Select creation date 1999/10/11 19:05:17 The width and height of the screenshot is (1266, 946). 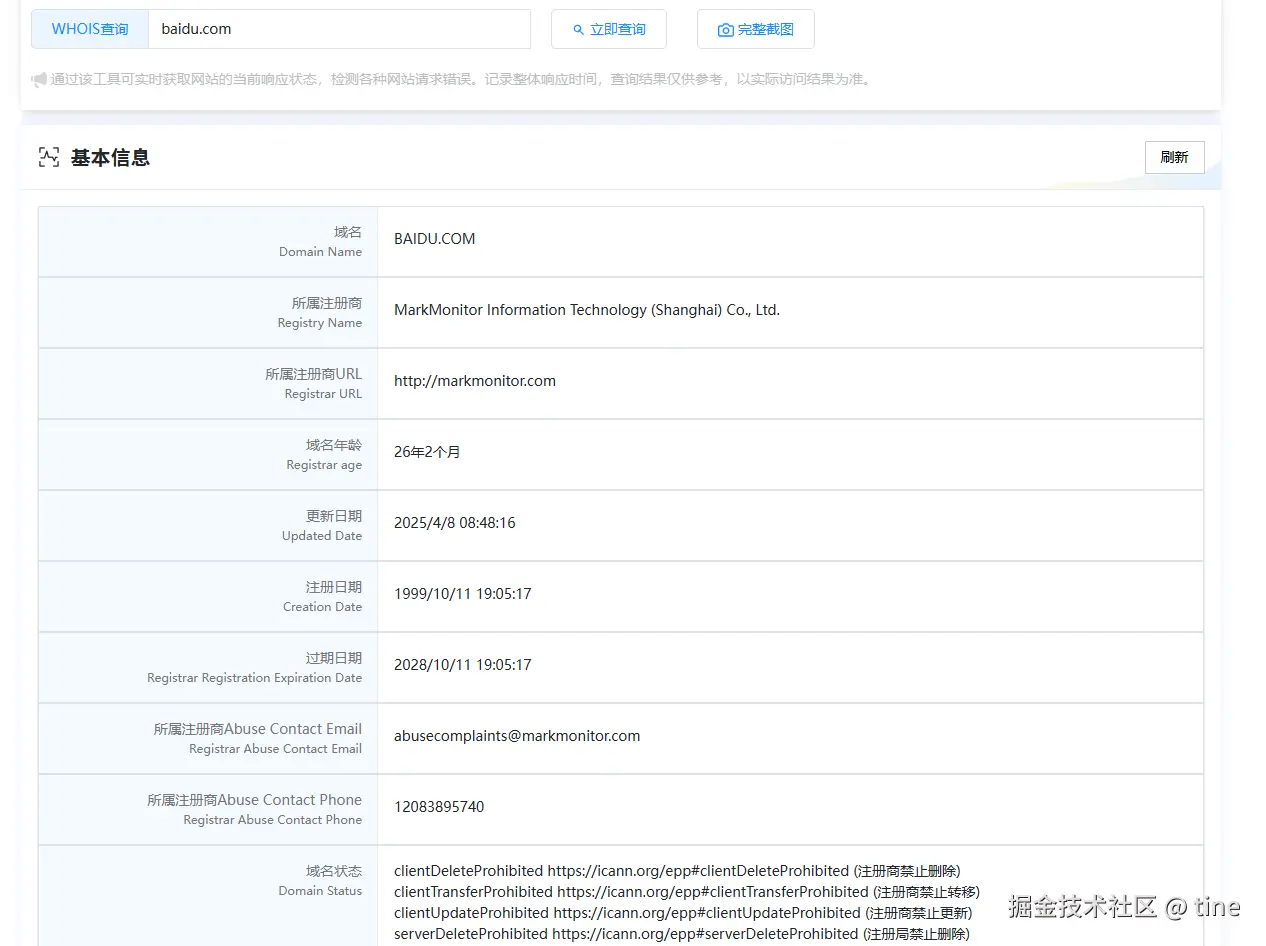[x=463, y=594]
